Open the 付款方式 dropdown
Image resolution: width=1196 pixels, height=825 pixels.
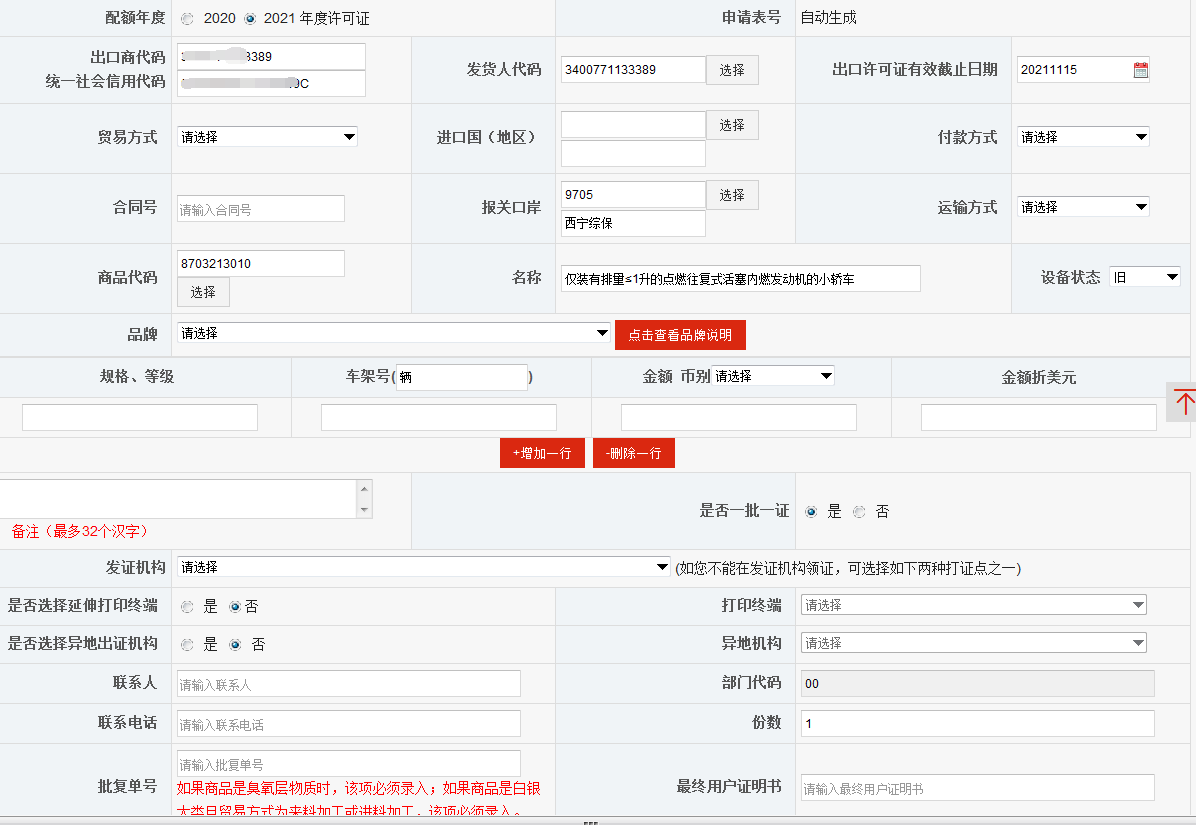(1083, 136)
